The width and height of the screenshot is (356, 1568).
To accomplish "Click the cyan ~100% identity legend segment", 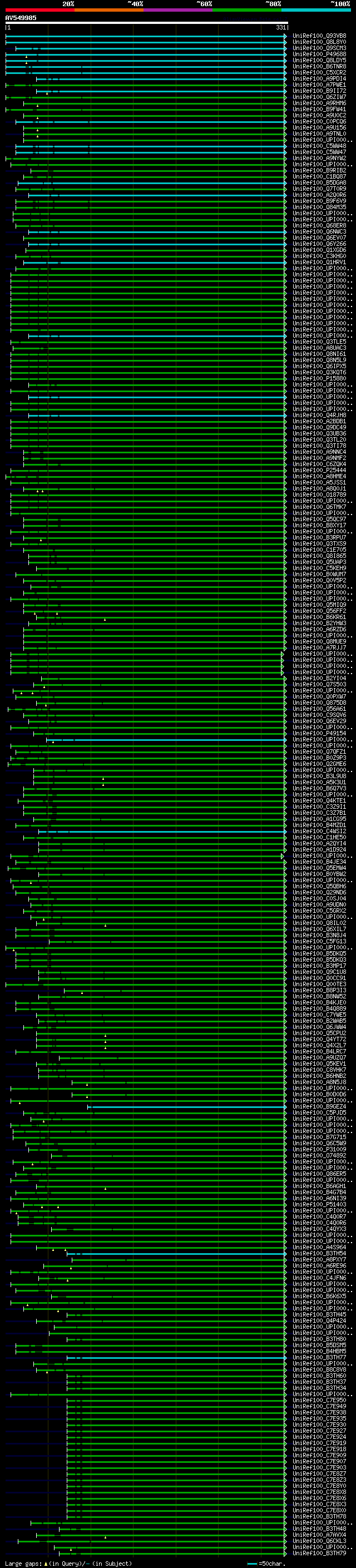I will tap(316, 10).
